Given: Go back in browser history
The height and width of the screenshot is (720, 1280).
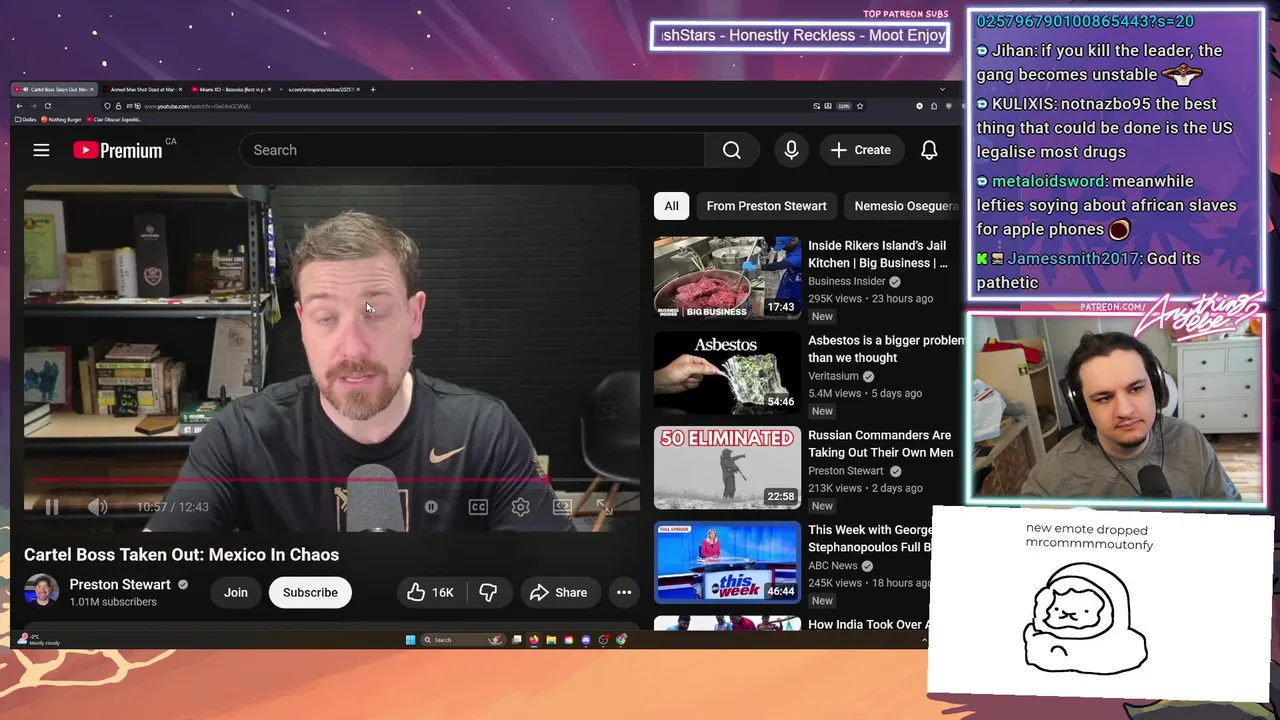Looking at the screenshot, I should tap(19, 106).
